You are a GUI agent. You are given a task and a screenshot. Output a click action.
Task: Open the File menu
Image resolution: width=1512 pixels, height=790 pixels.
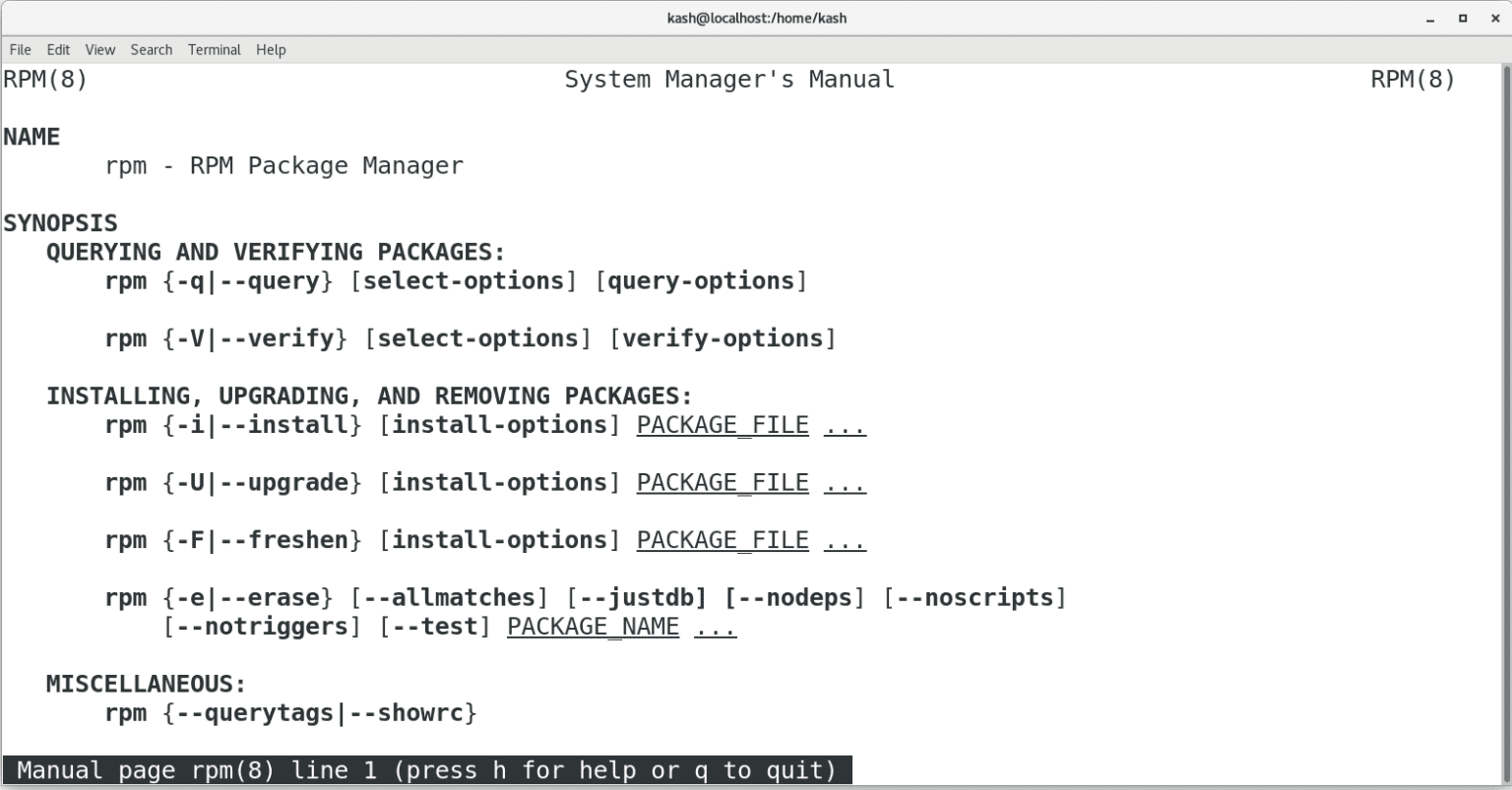19,49
